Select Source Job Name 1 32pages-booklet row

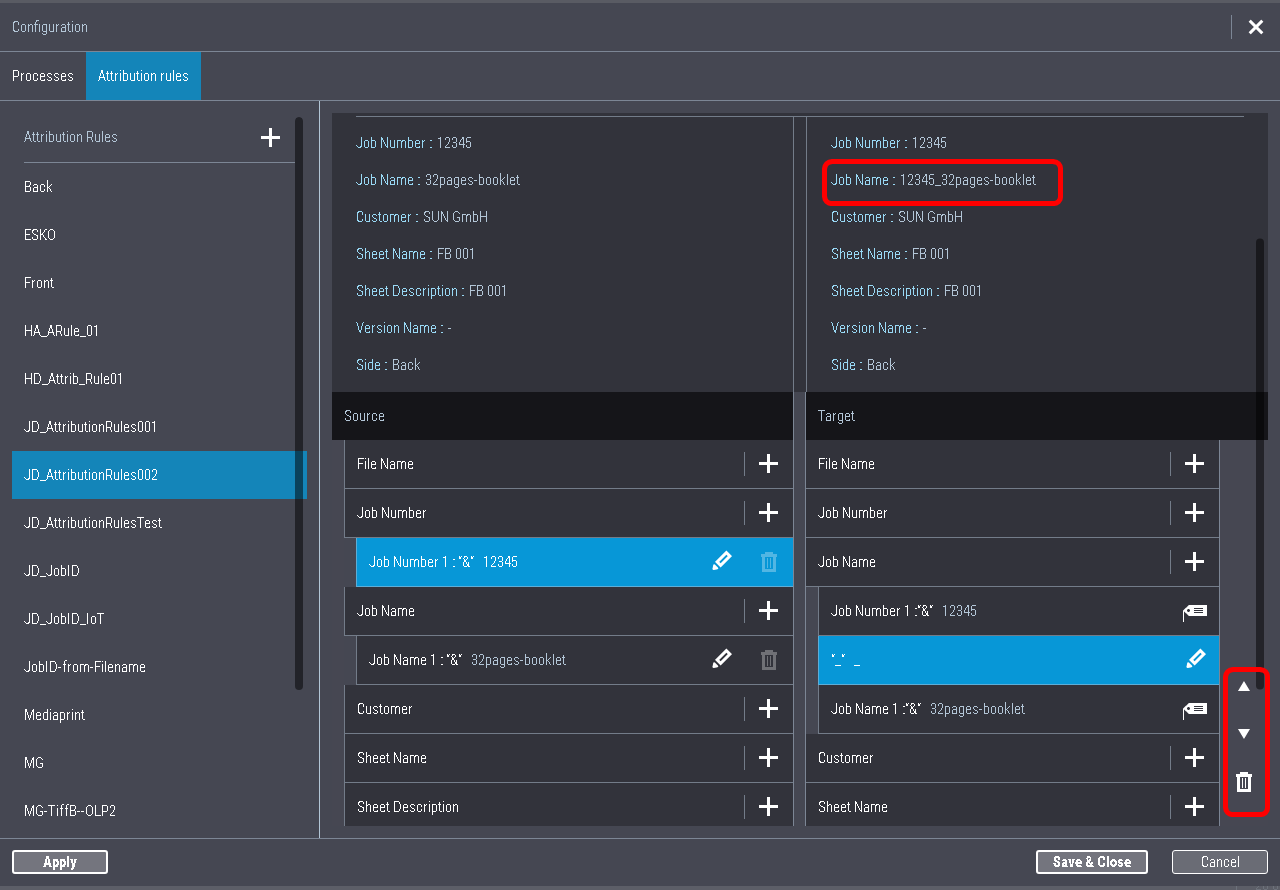[575, 660]
